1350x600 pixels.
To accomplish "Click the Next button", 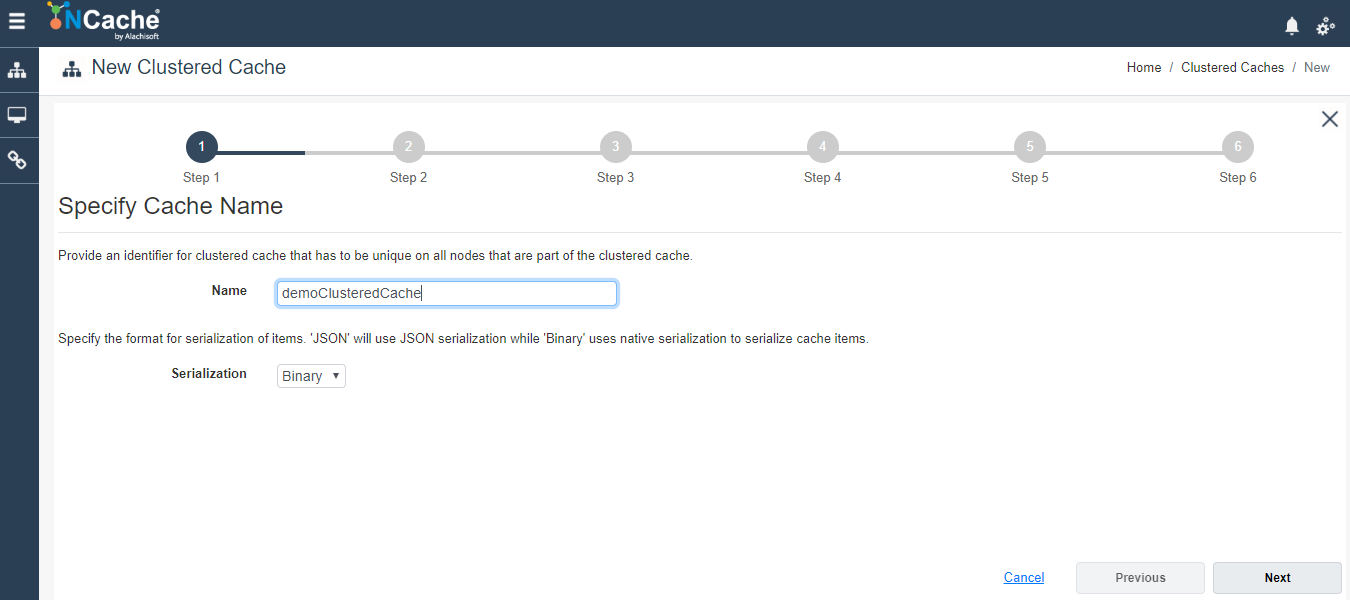I will (x=1277, y=578).
